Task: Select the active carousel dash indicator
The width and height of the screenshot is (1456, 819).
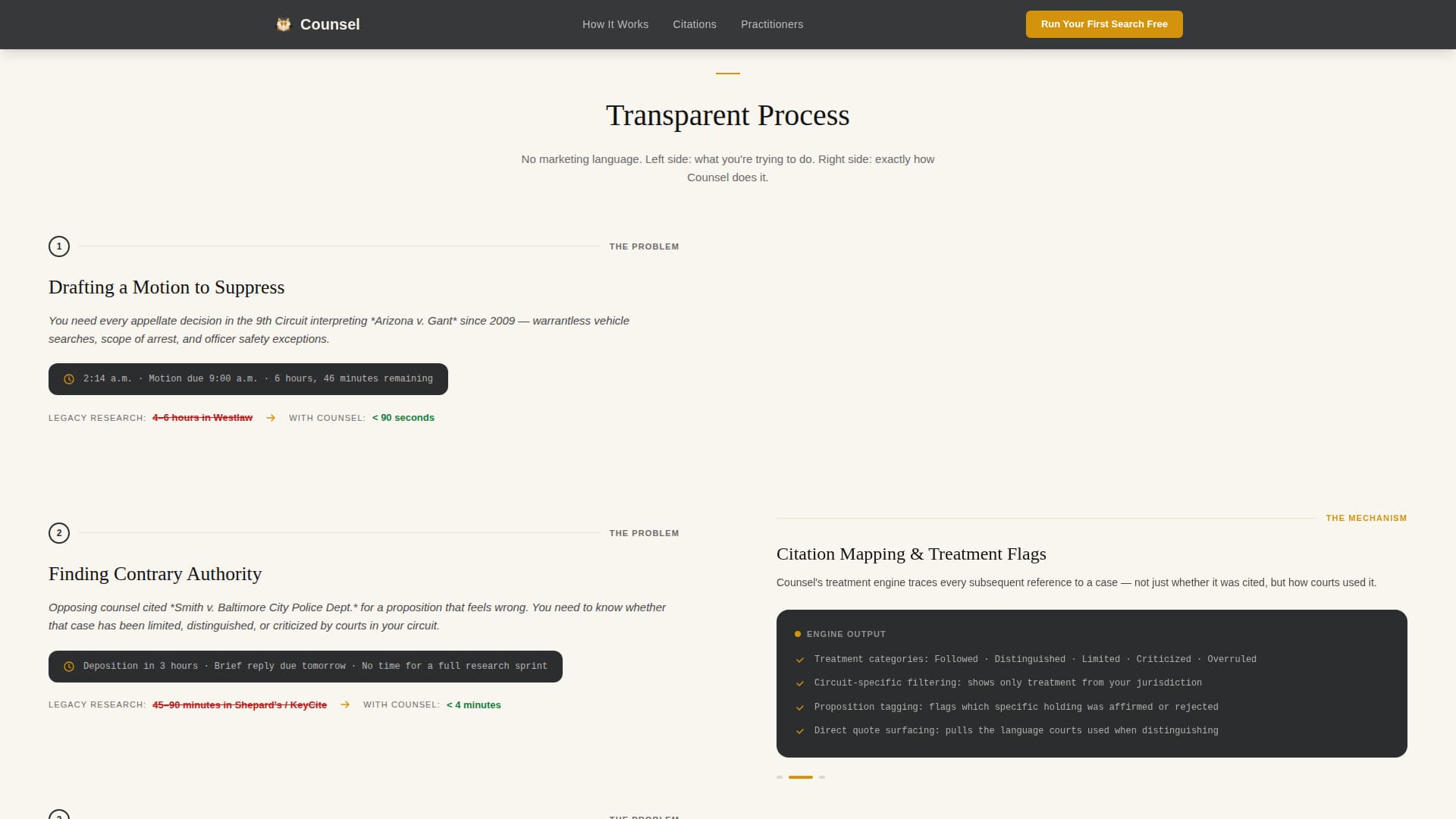Action: coord(800,777)
